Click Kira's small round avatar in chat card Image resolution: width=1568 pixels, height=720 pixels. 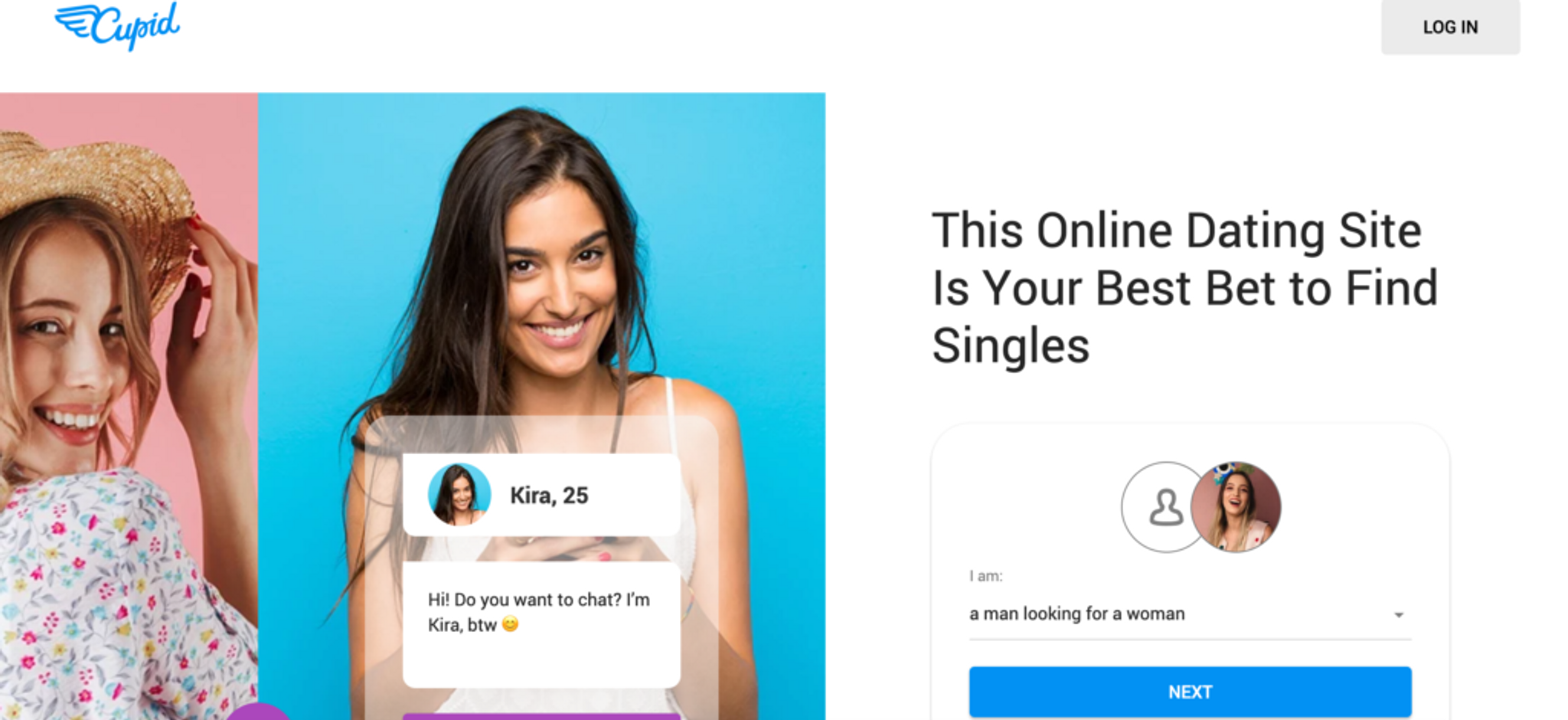coord(459,495)
